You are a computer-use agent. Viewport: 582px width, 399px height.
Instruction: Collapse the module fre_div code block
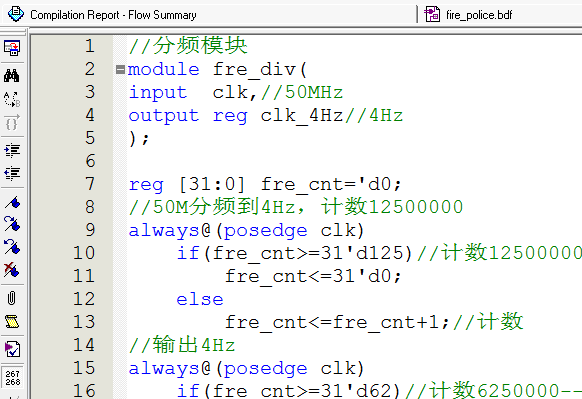pos(120,69)
